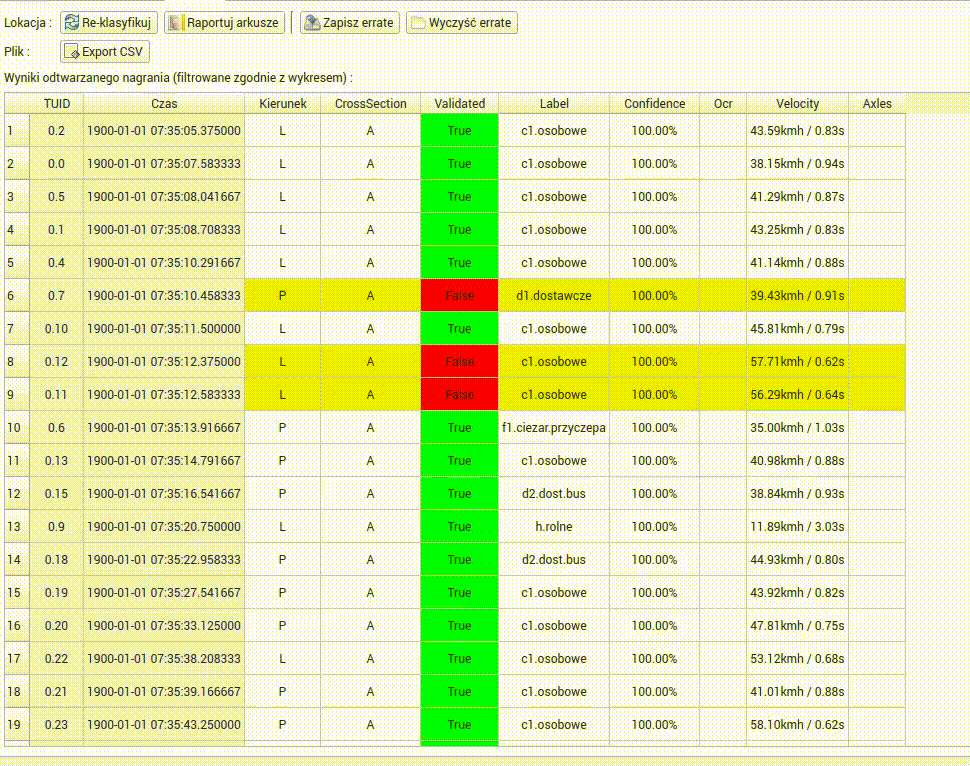This screenshot has width=970, height=766.
Task: Click the Re-klasyfikuj refresh icon
Action: [x=72, y=23]
